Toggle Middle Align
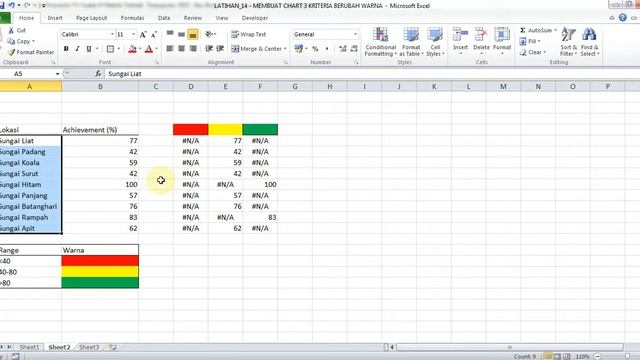 [181, 34]
